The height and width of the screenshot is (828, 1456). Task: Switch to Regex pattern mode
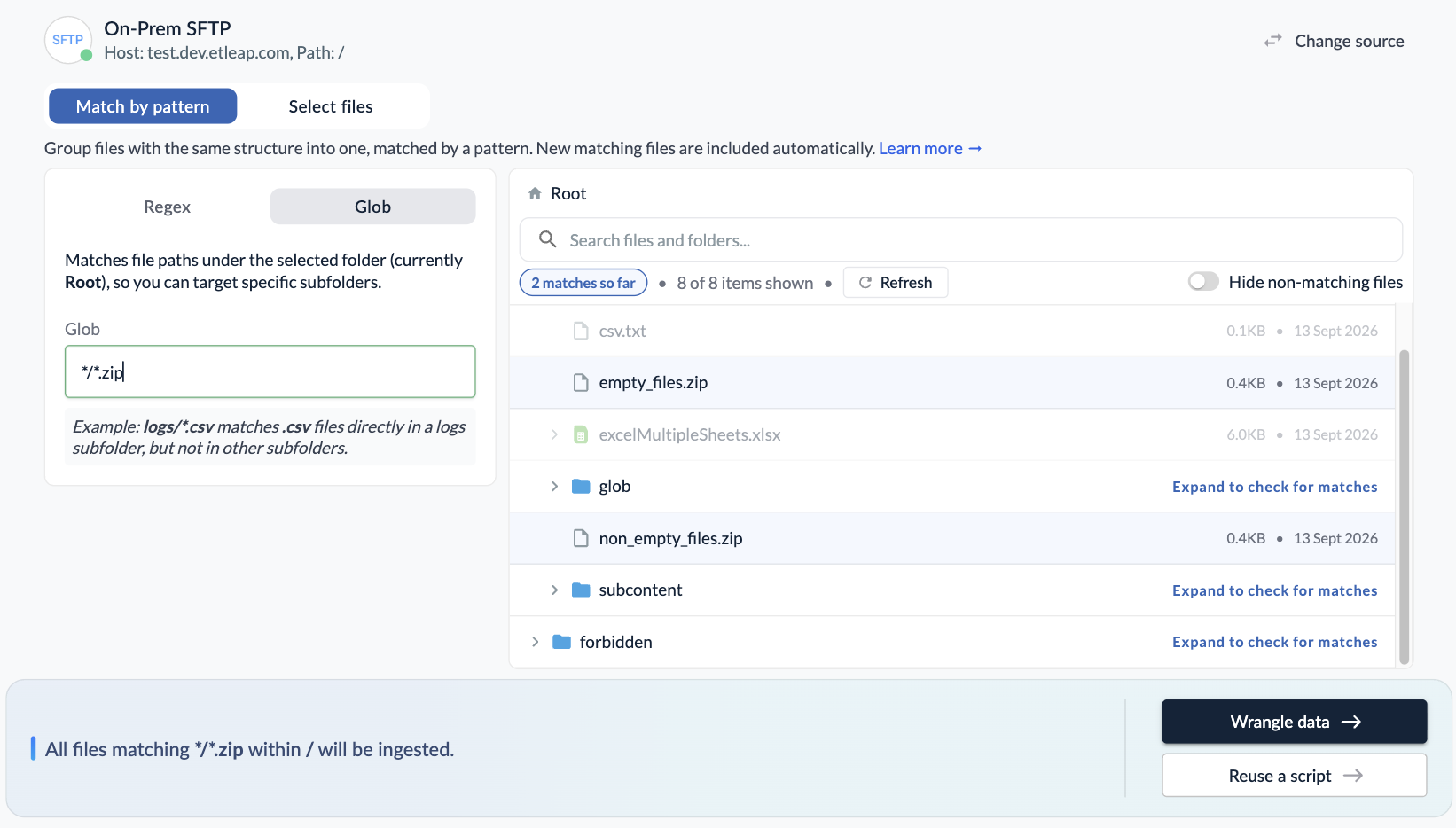point(167,207)
